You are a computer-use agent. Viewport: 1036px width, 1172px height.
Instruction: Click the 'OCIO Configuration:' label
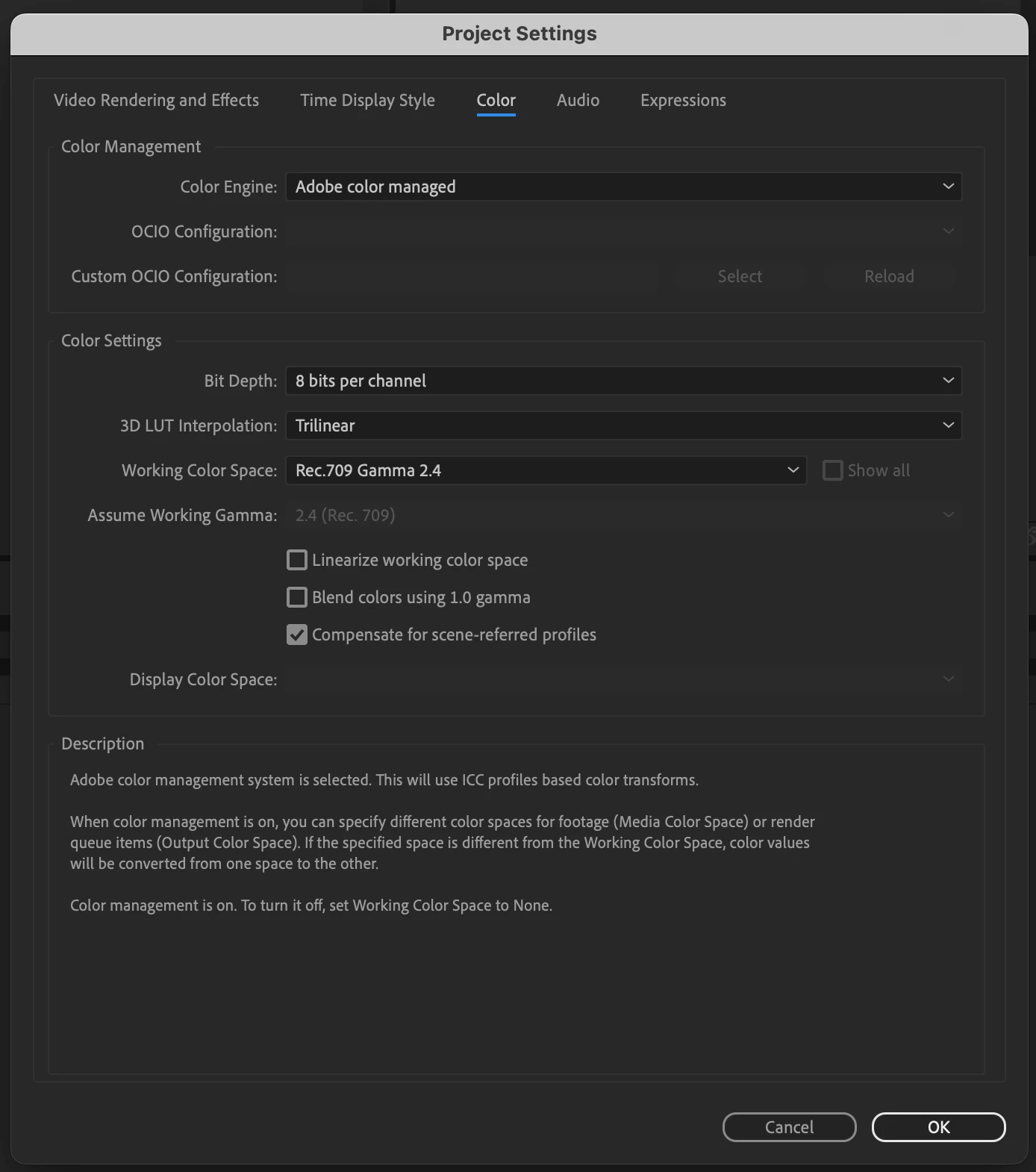point(204,231)
